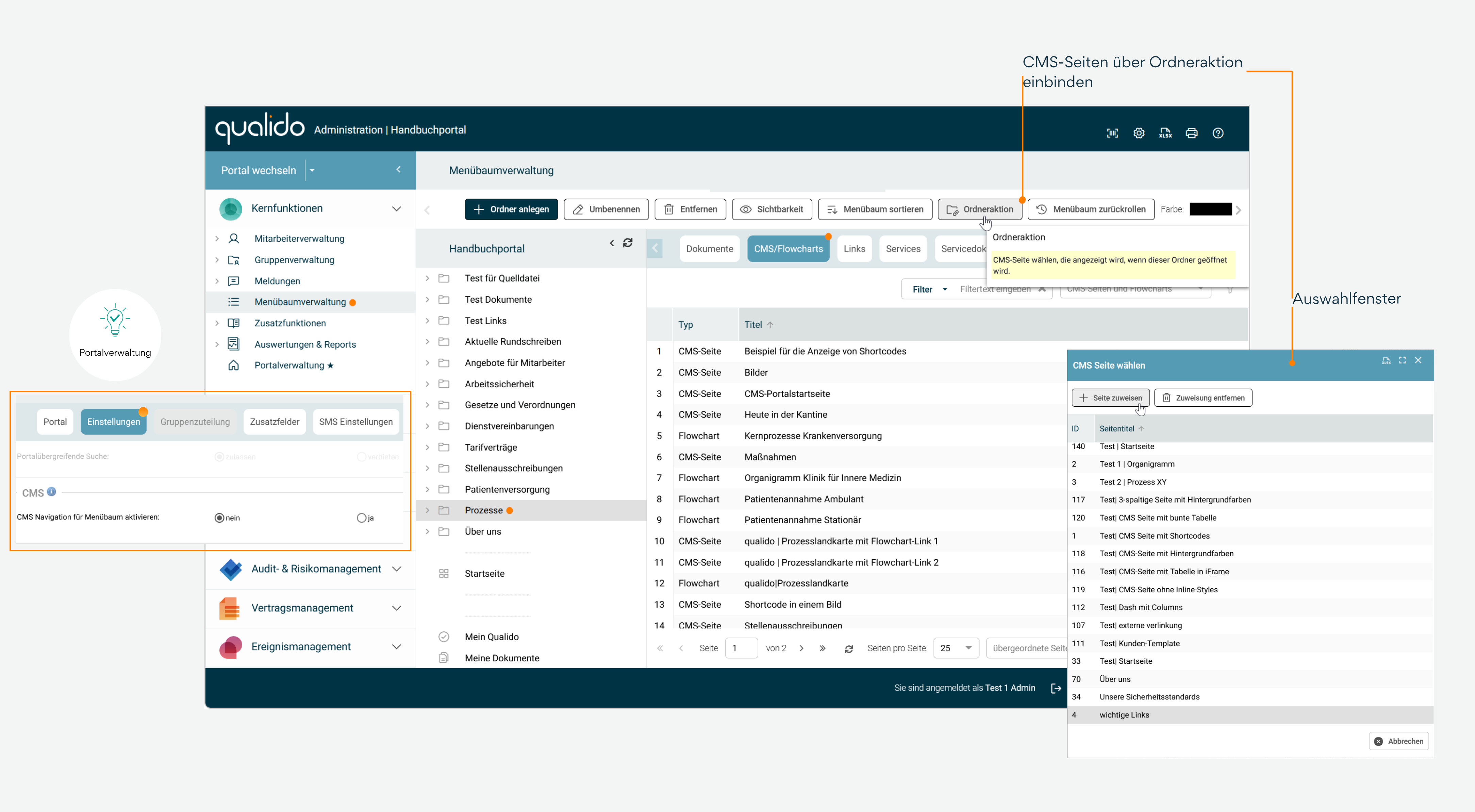Click logout icon in footer
1475x812 pixels.
tap(1057, 688)
